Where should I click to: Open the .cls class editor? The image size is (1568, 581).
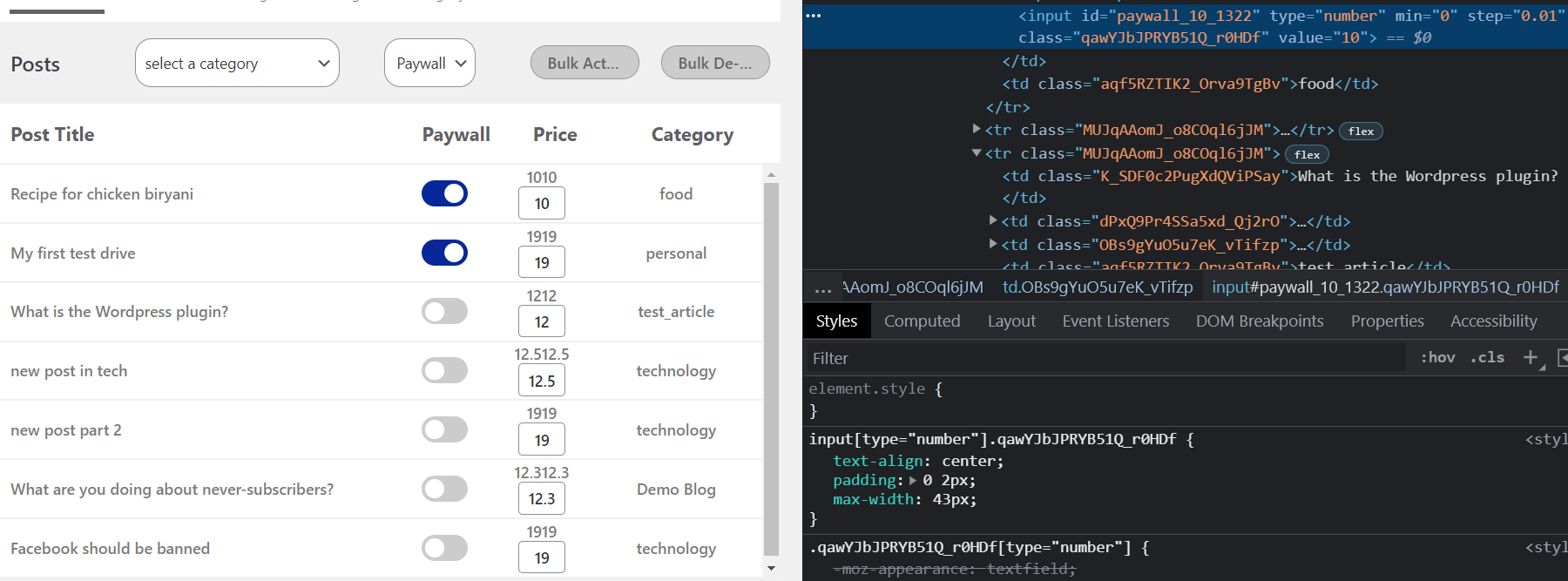(x=1487, y=357)
